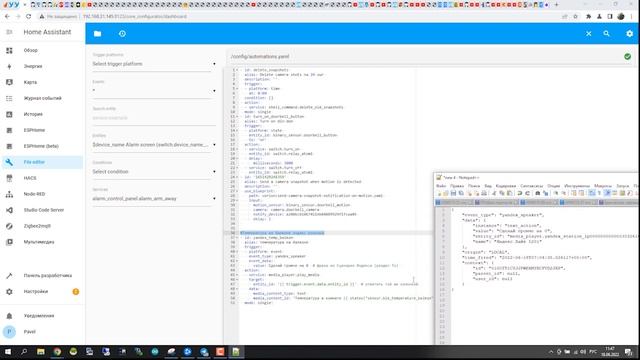Screen dimensions: 640x360
Task: Open Вид menu in Notepad++
Action: point(488,186)
